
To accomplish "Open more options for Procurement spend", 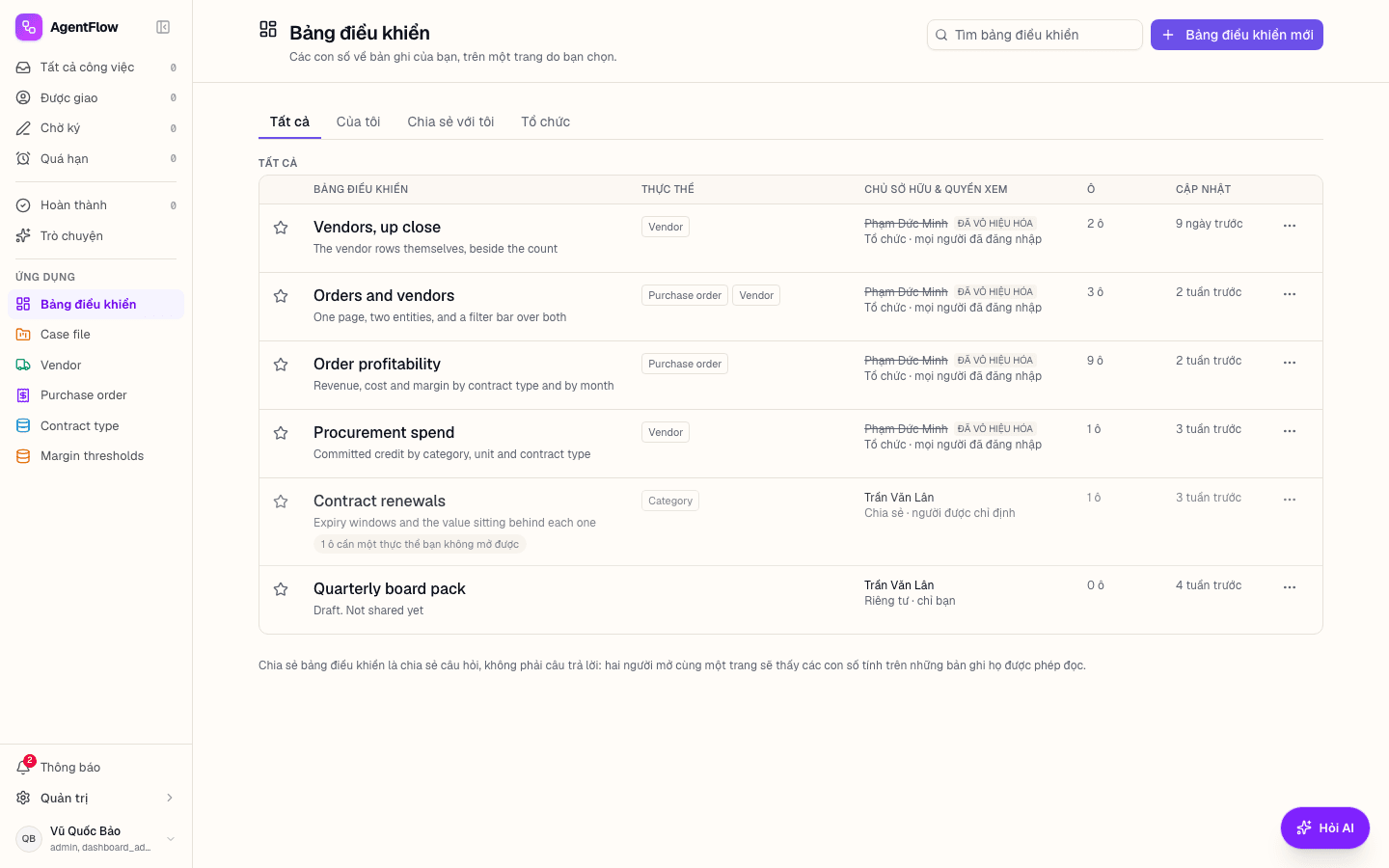I will 1290,431.
